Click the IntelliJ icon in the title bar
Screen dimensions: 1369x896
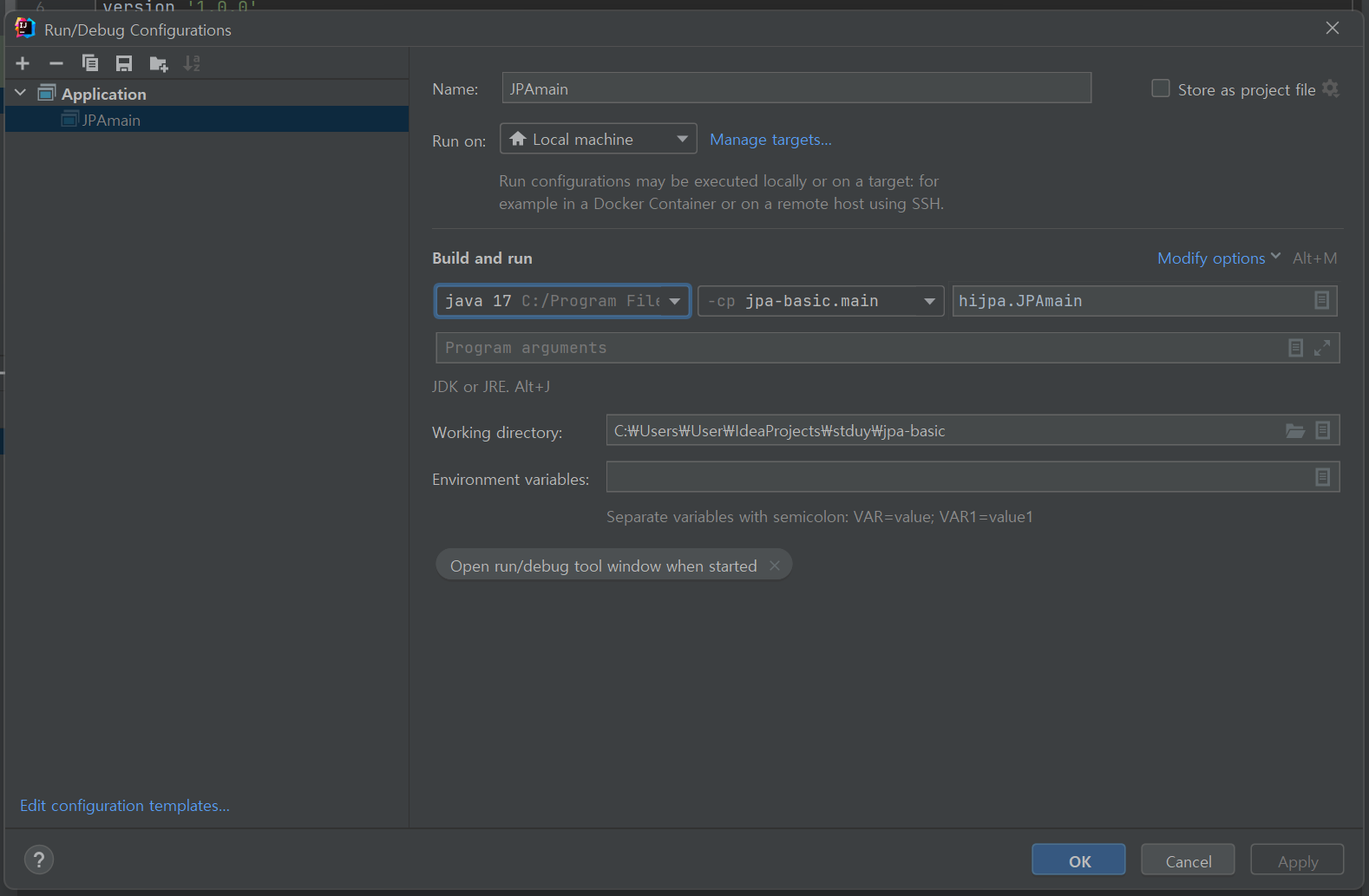[x=25, y=29]
